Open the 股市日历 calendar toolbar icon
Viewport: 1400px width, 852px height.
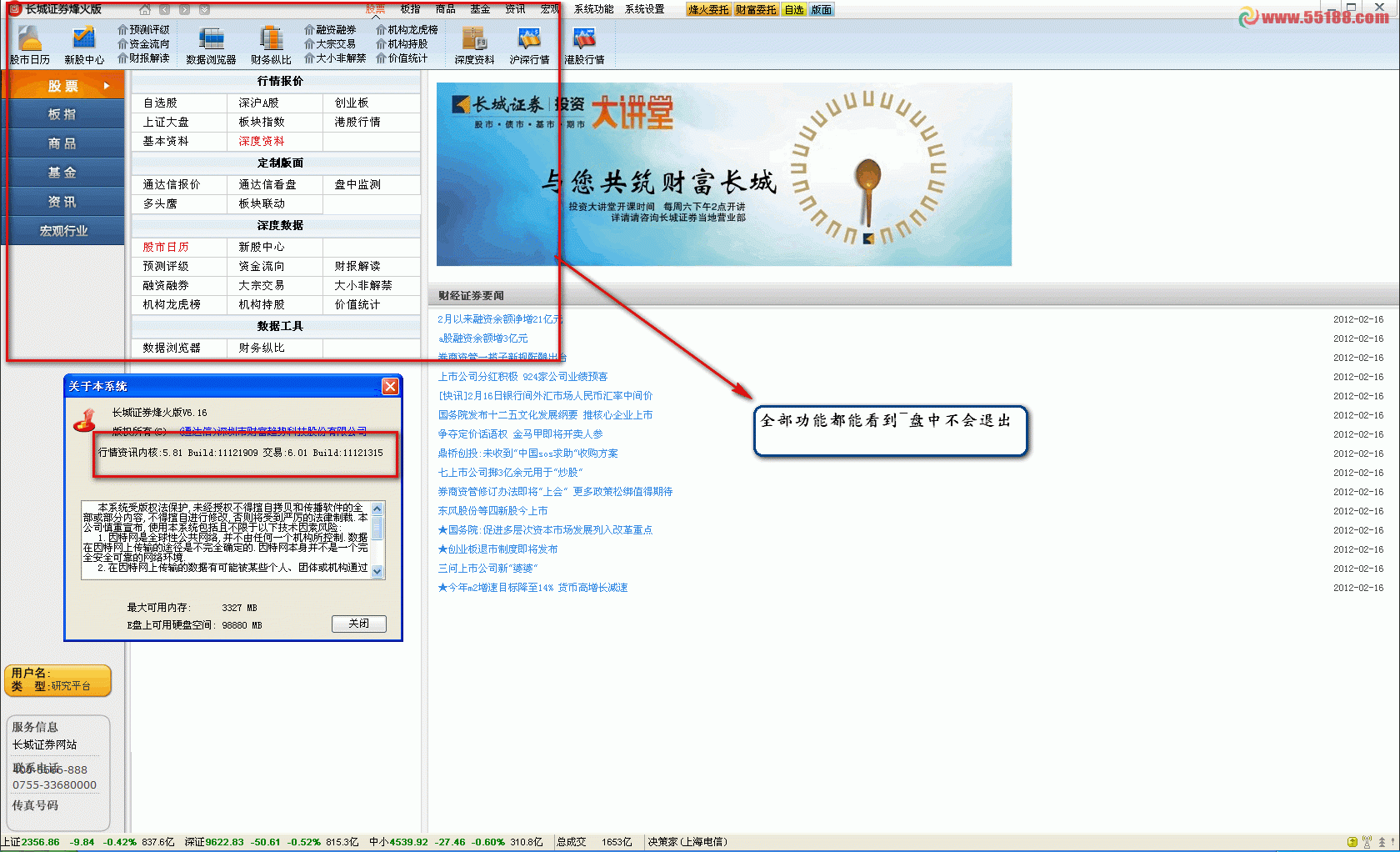30,45
